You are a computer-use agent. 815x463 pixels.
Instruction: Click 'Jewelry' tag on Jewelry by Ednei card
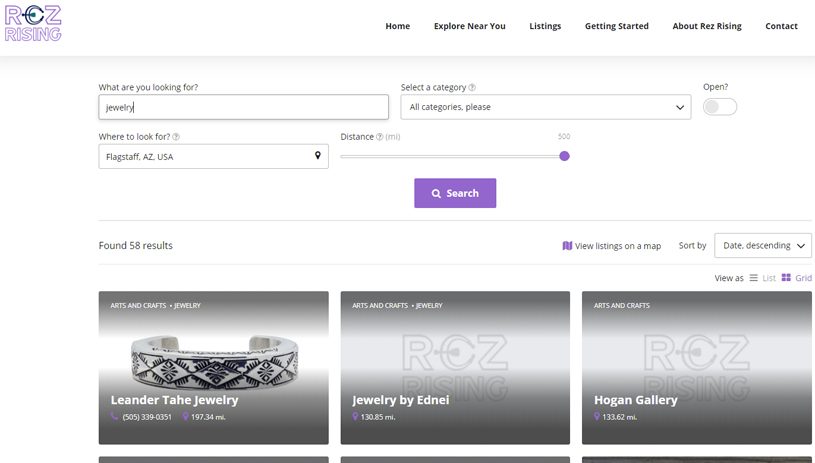coord(429,306)
